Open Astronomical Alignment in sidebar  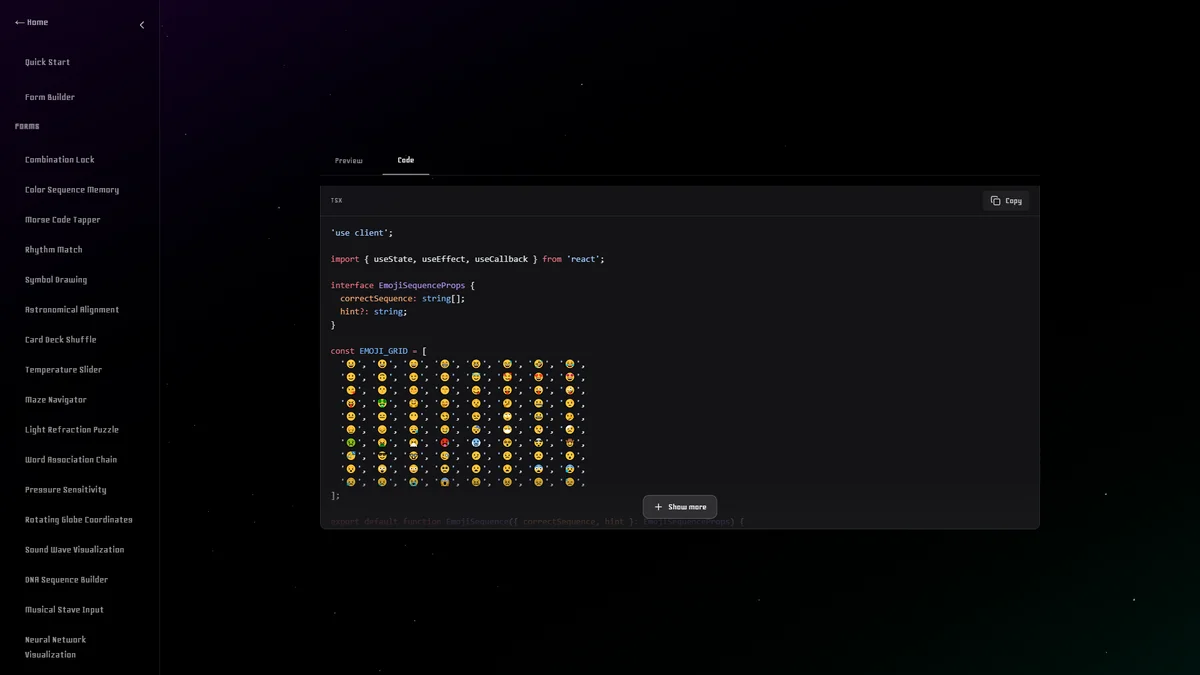click(x=72, y=310)
